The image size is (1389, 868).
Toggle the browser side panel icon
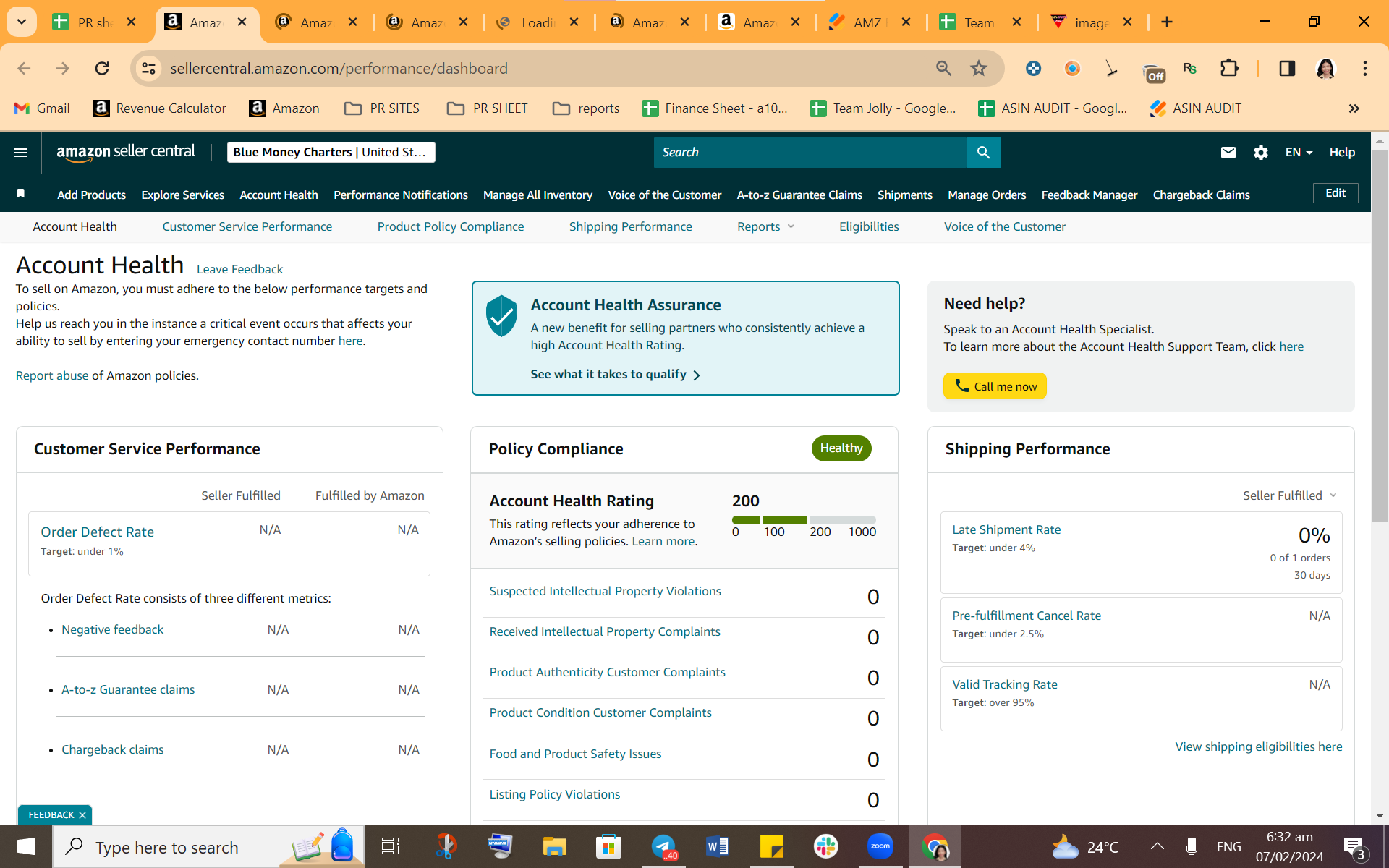point(1286,68)
